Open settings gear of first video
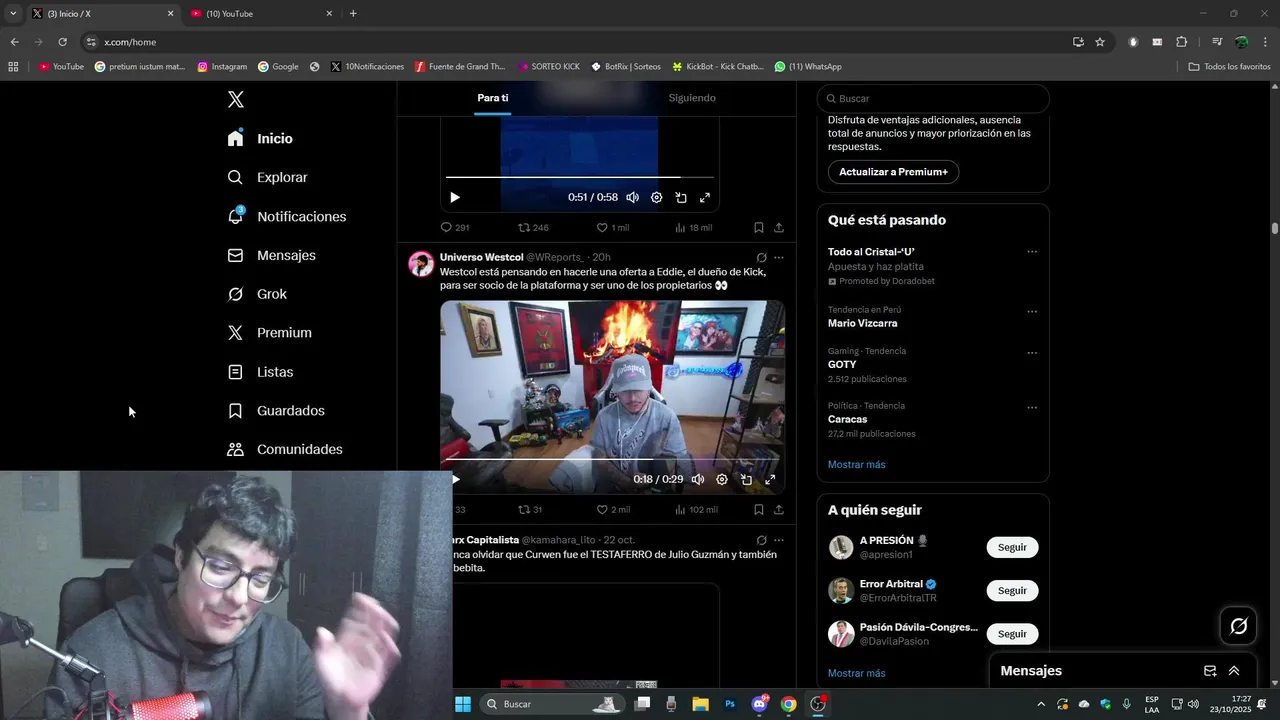 click(656, 198)
